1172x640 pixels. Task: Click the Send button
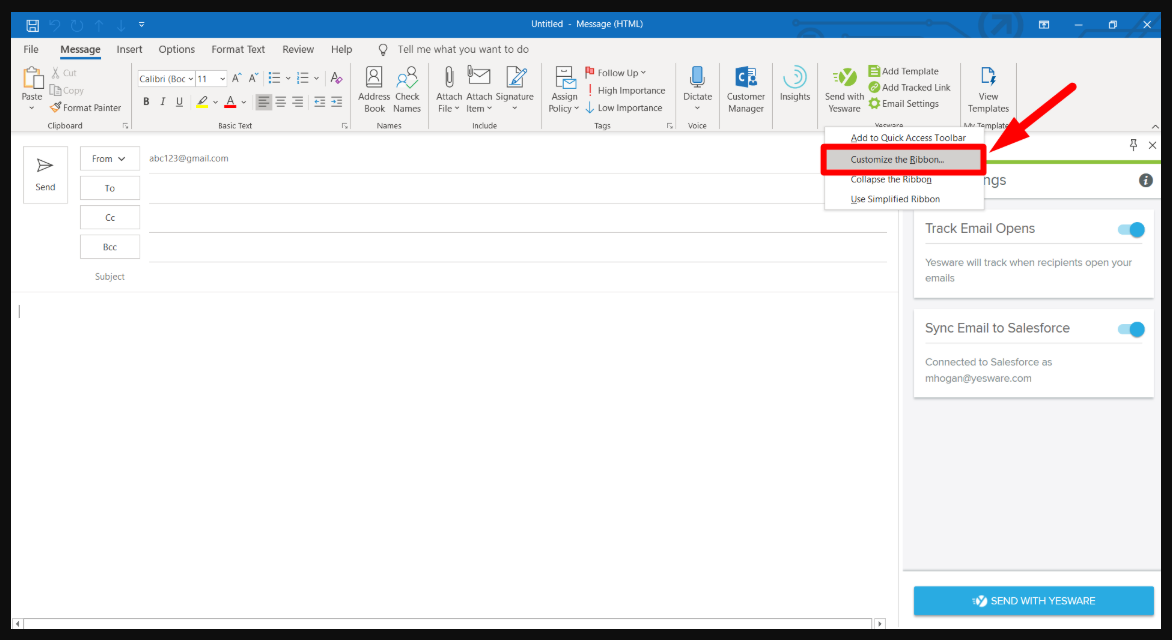[x=46, y=175]
